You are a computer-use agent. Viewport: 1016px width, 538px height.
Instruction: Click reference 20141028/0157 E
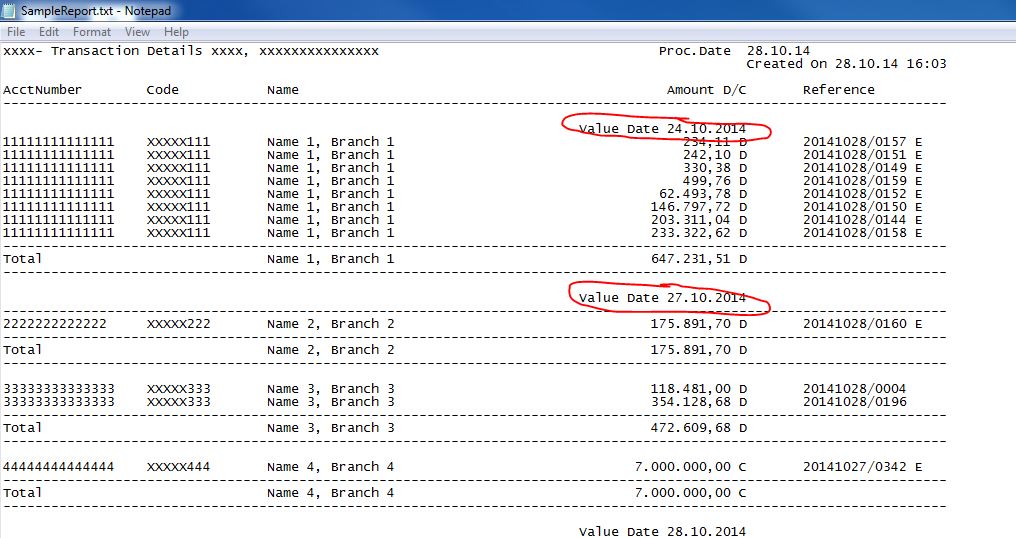pyautogui.click(x=862, y=142)
